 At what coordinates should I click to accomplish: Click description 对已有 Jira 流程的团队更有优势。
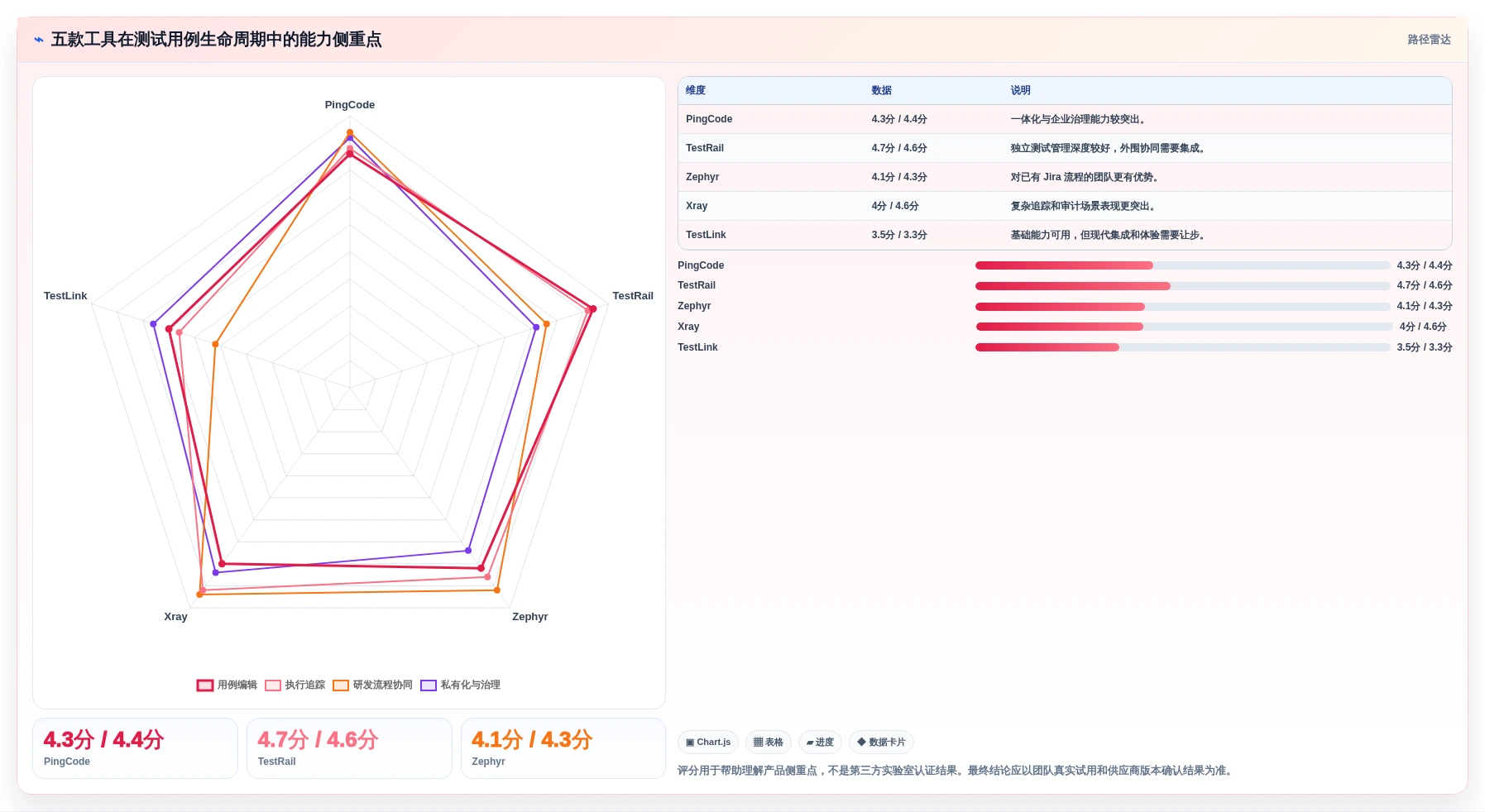(x=1086, y=177)
